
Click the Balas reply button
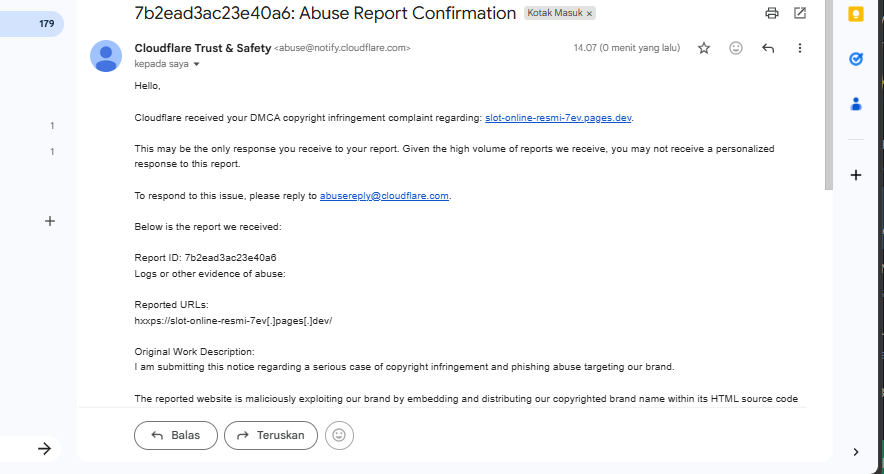(176, 435)
